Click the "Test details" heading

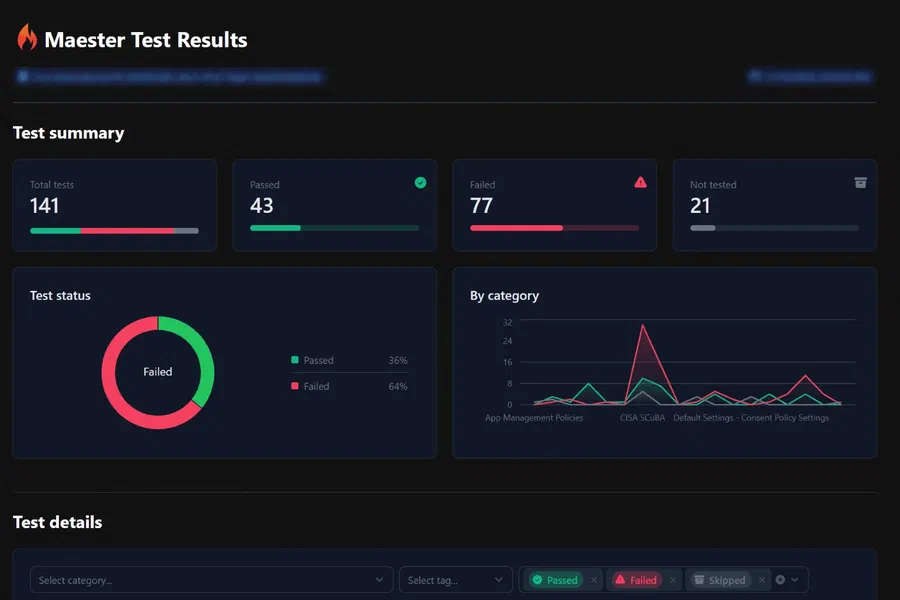57,522
